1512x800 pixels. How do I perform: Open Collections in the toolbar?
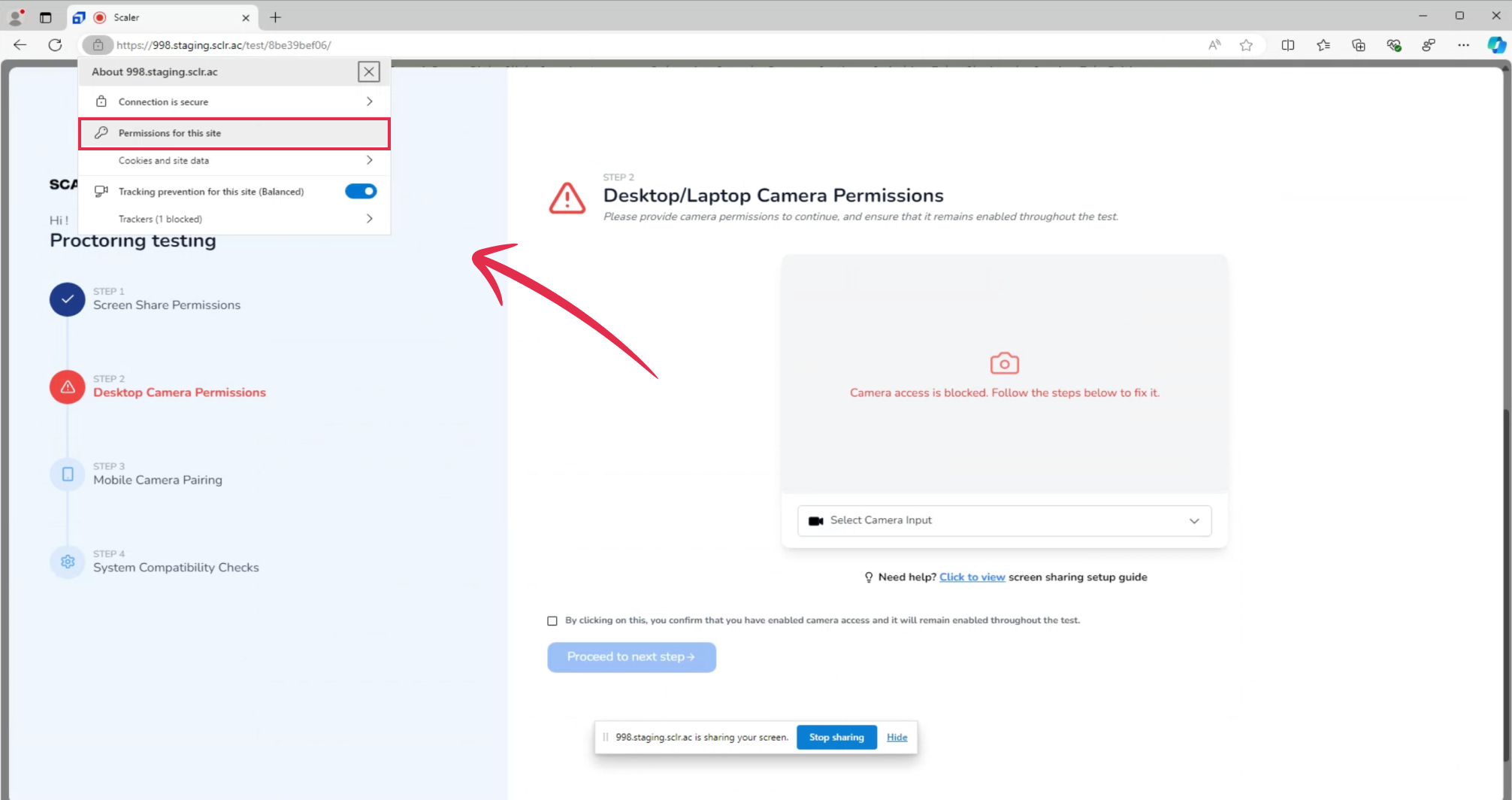1359,45
